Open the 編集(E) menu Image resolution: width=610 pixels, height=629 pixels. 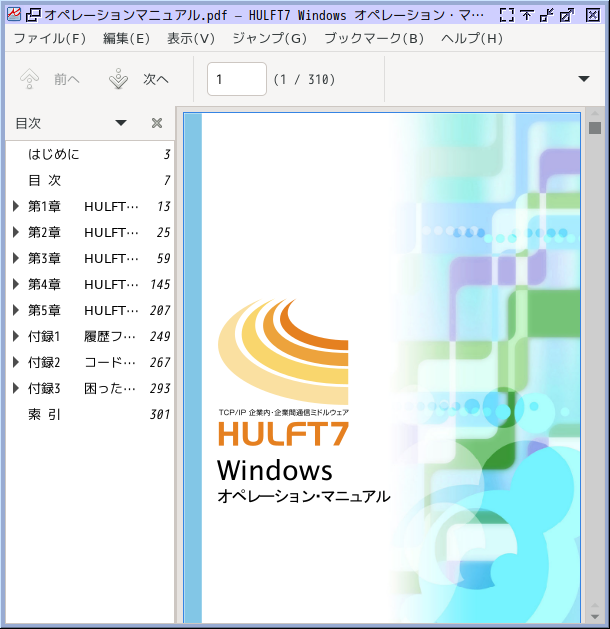(126, 39)
